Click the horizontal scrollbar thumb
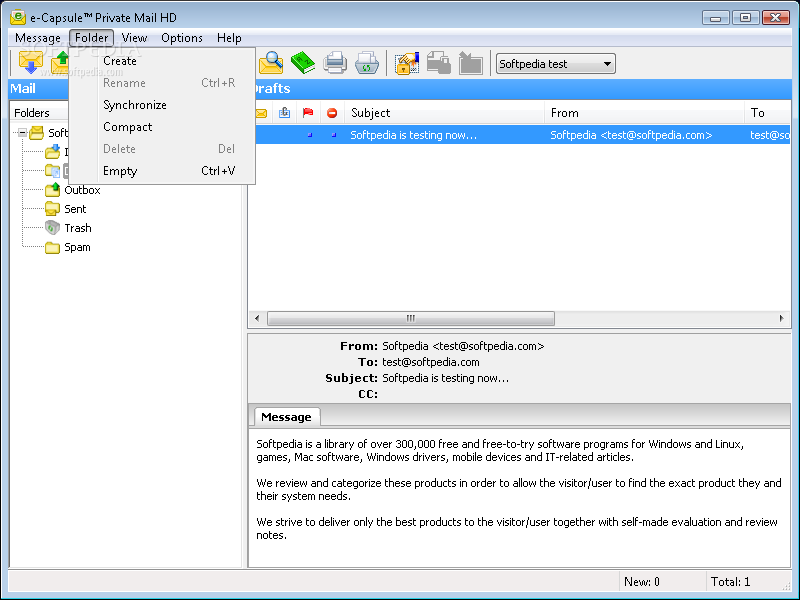This screenshot has height=600, width=800. tap(411, 318)
